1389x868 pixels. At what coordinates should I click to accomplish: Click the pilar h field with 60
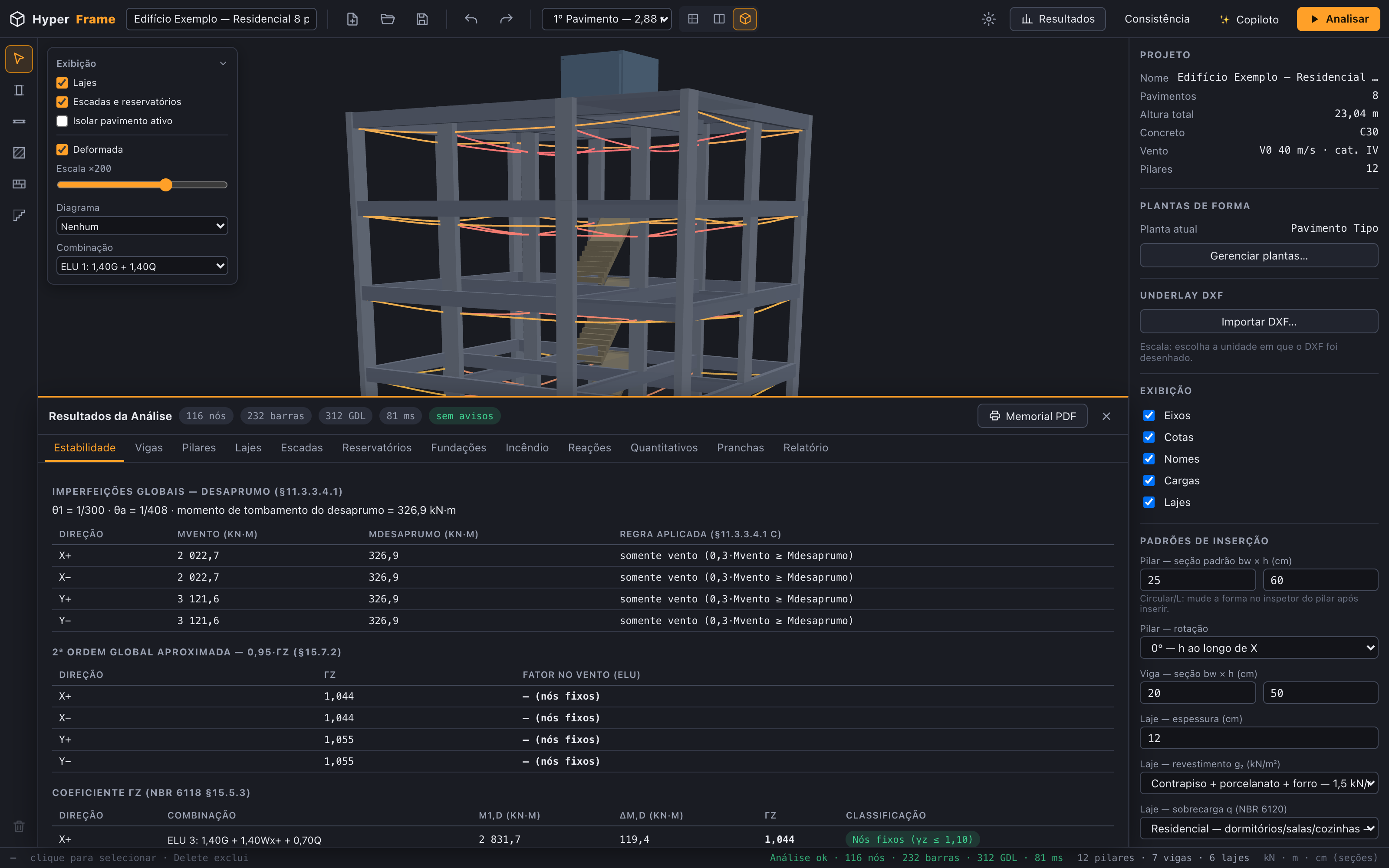tap(1320, 580)
